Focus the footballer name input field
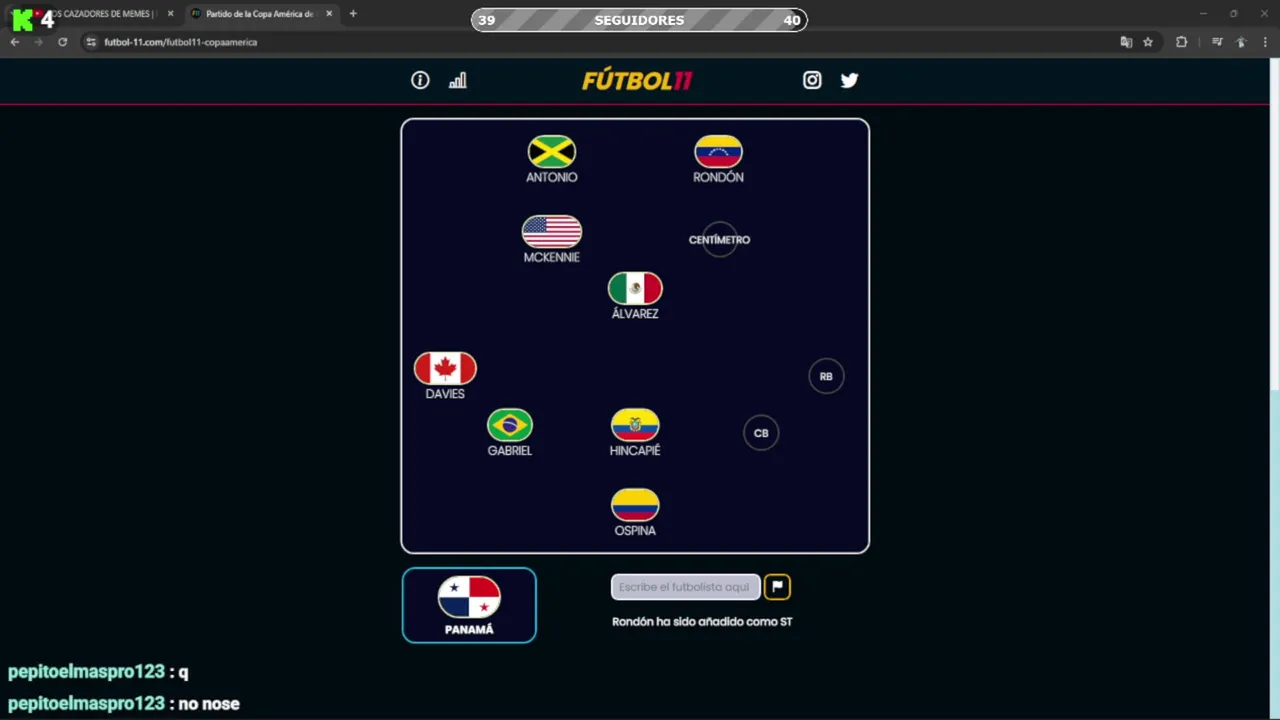 685,587
